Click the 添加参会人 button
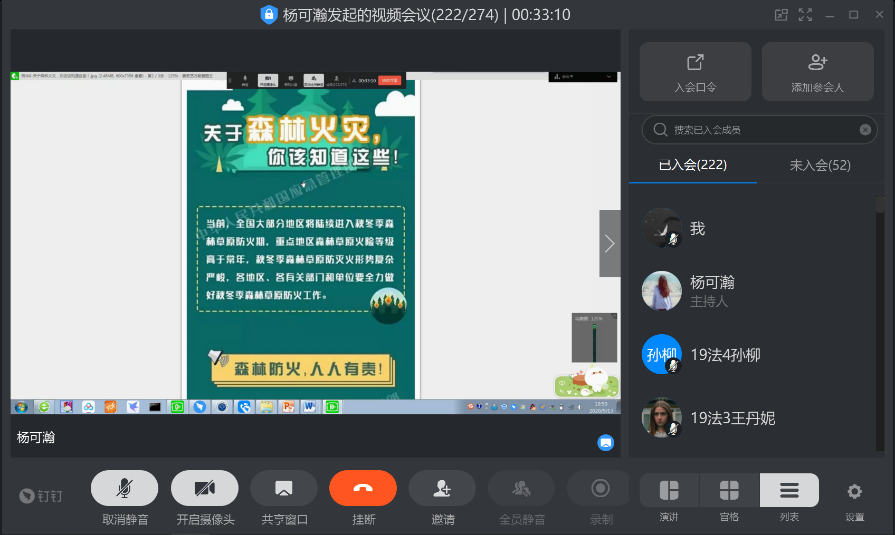The image size is (895, 535). click(817, 71)
